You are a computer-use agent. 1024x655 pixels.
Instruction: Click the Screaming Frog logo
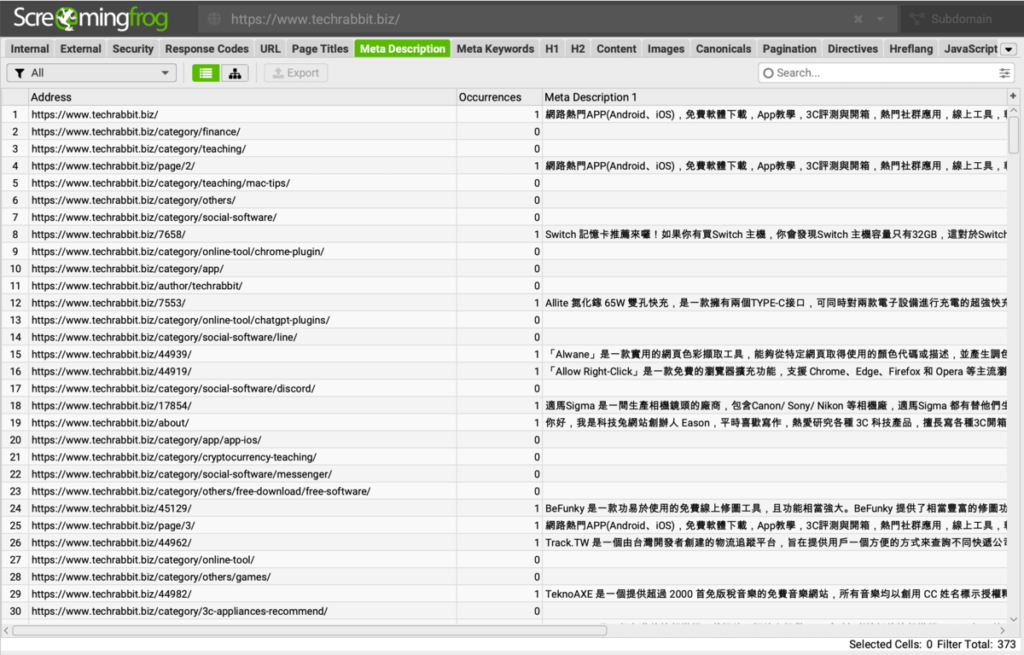[91, 19]
